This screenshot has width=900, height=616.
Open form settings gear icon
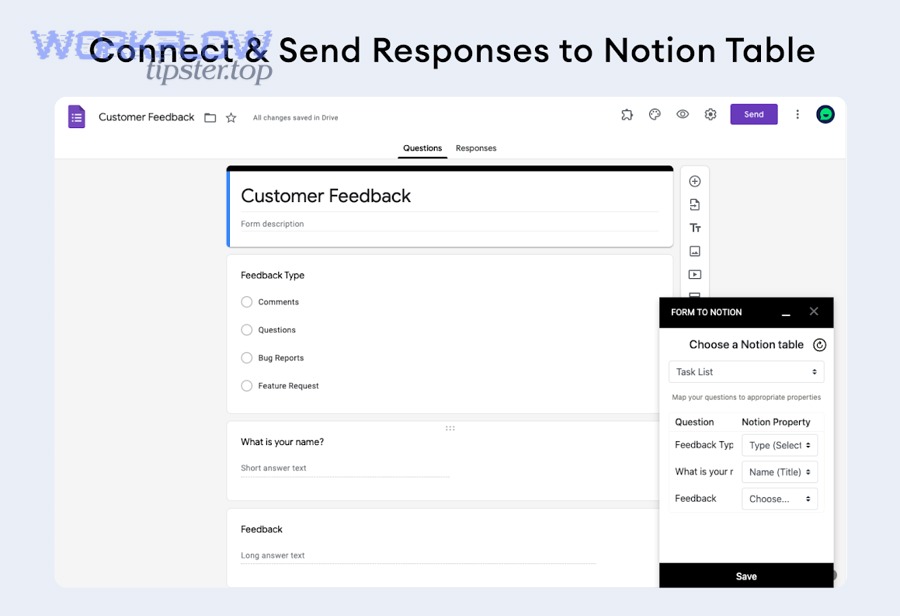point(710,114)
